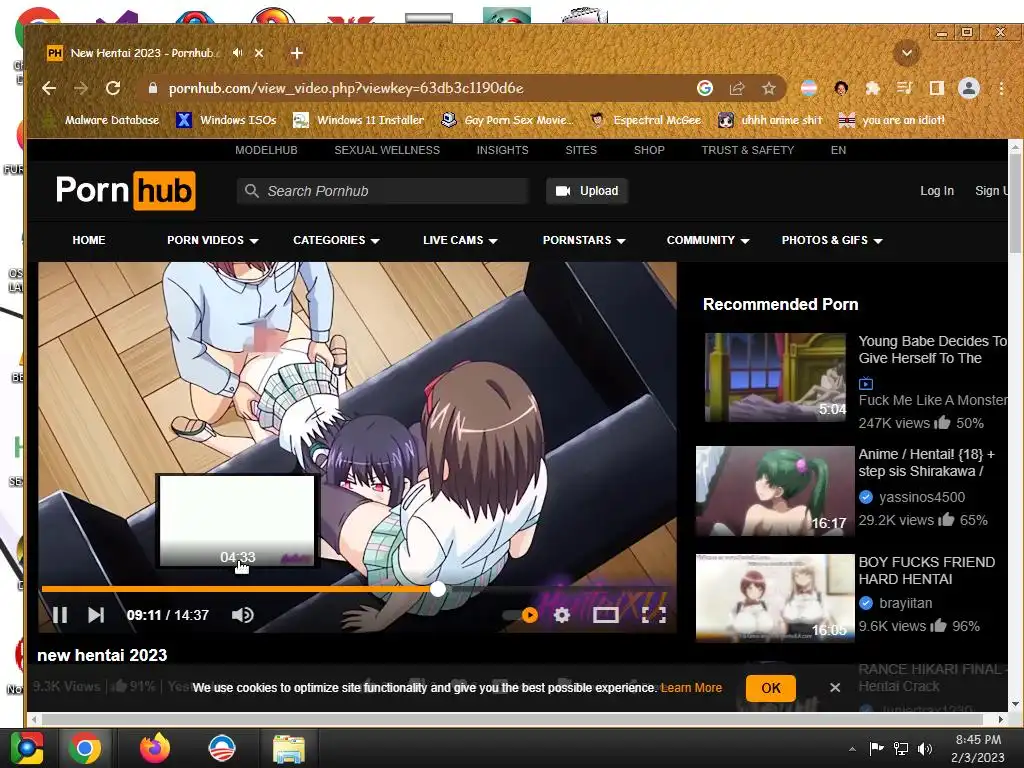Skip to the next video
Screen dimensions: 1024x768
coord(96,615)
